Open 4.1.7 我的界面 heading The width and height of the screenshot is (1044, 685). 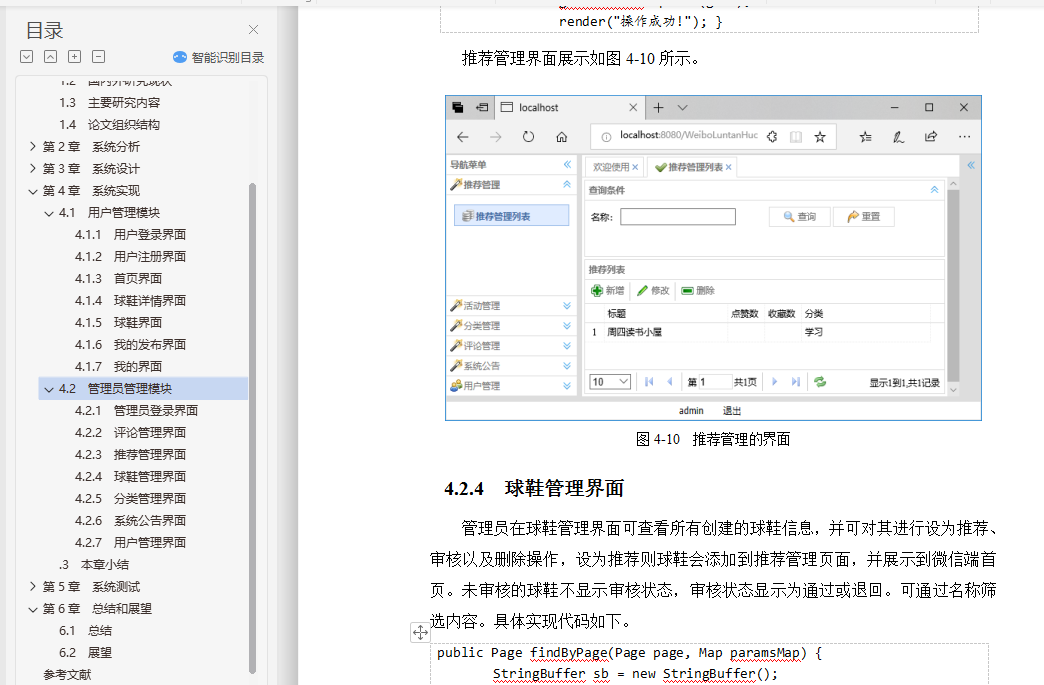(119, 366)
